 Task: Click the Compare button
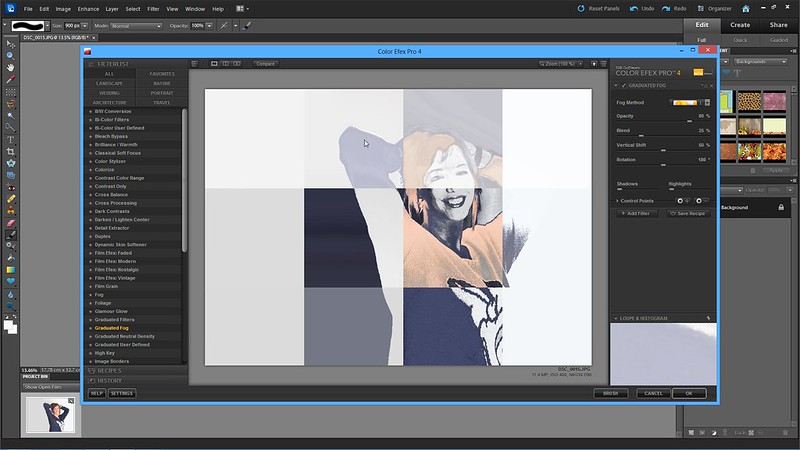point(265,63)
